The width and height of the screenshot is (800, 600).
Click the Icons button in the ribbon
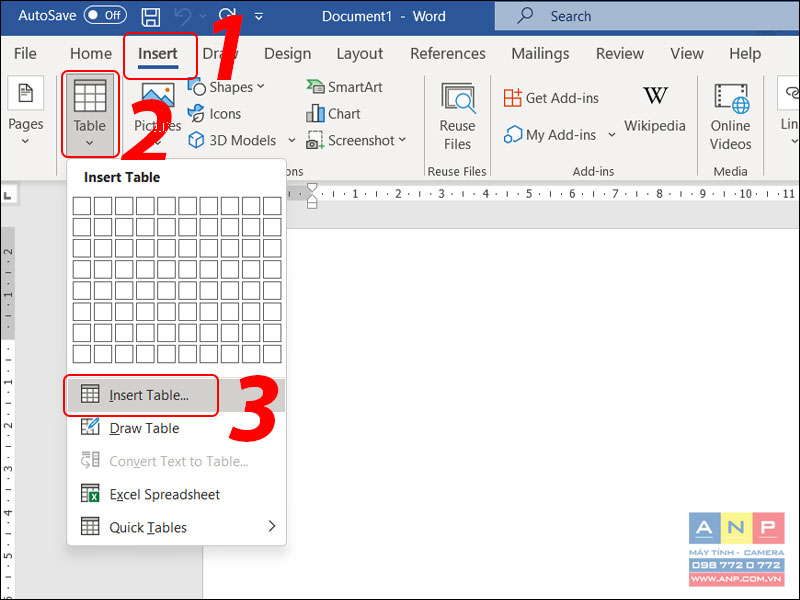215,114
